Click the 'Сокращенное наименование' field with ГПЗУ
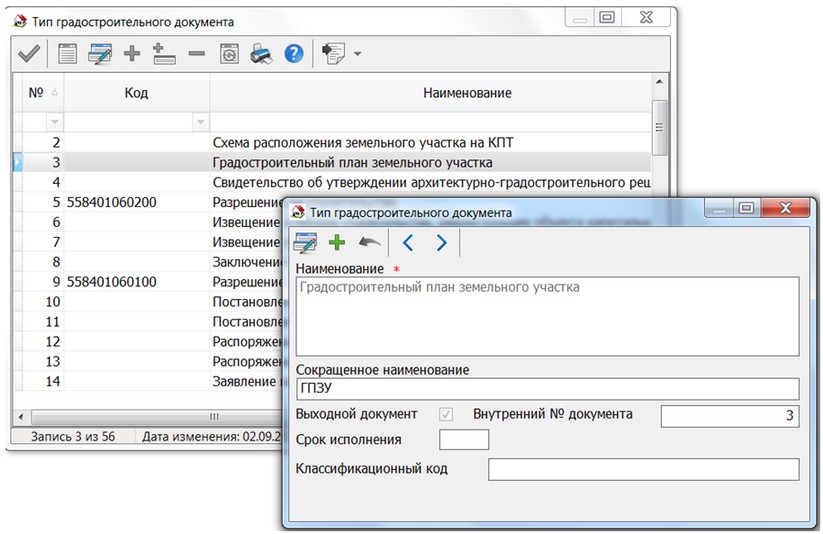The height and width of the screenshot is (534, 823). [x=548, y=389]
